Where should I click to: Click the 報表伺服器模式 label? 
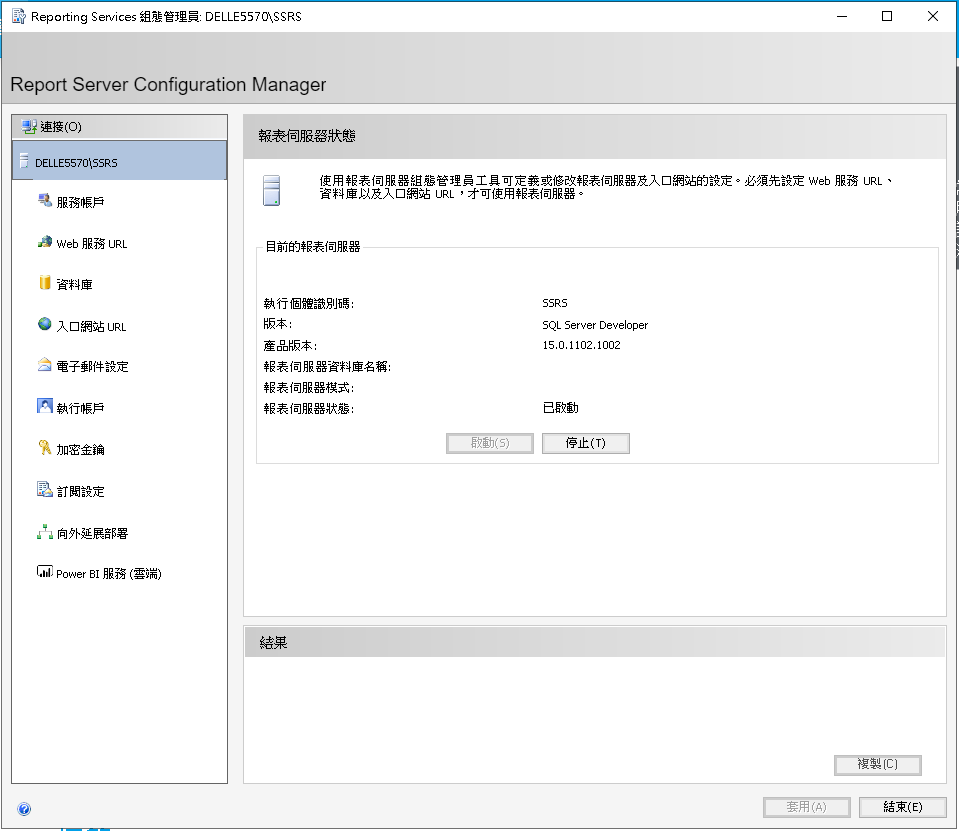309,388
